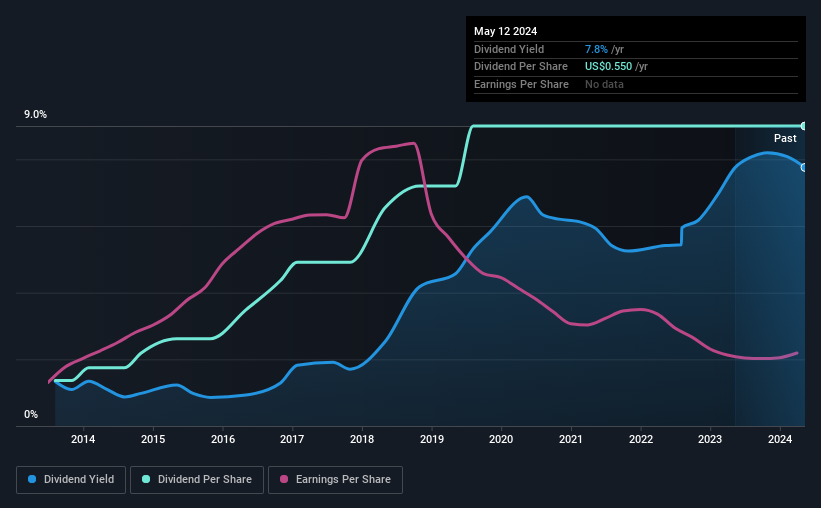The width and height of the screenshot is (821, 508).
Task: Click the 9.0% y-axis label
Action: point(36,115)
